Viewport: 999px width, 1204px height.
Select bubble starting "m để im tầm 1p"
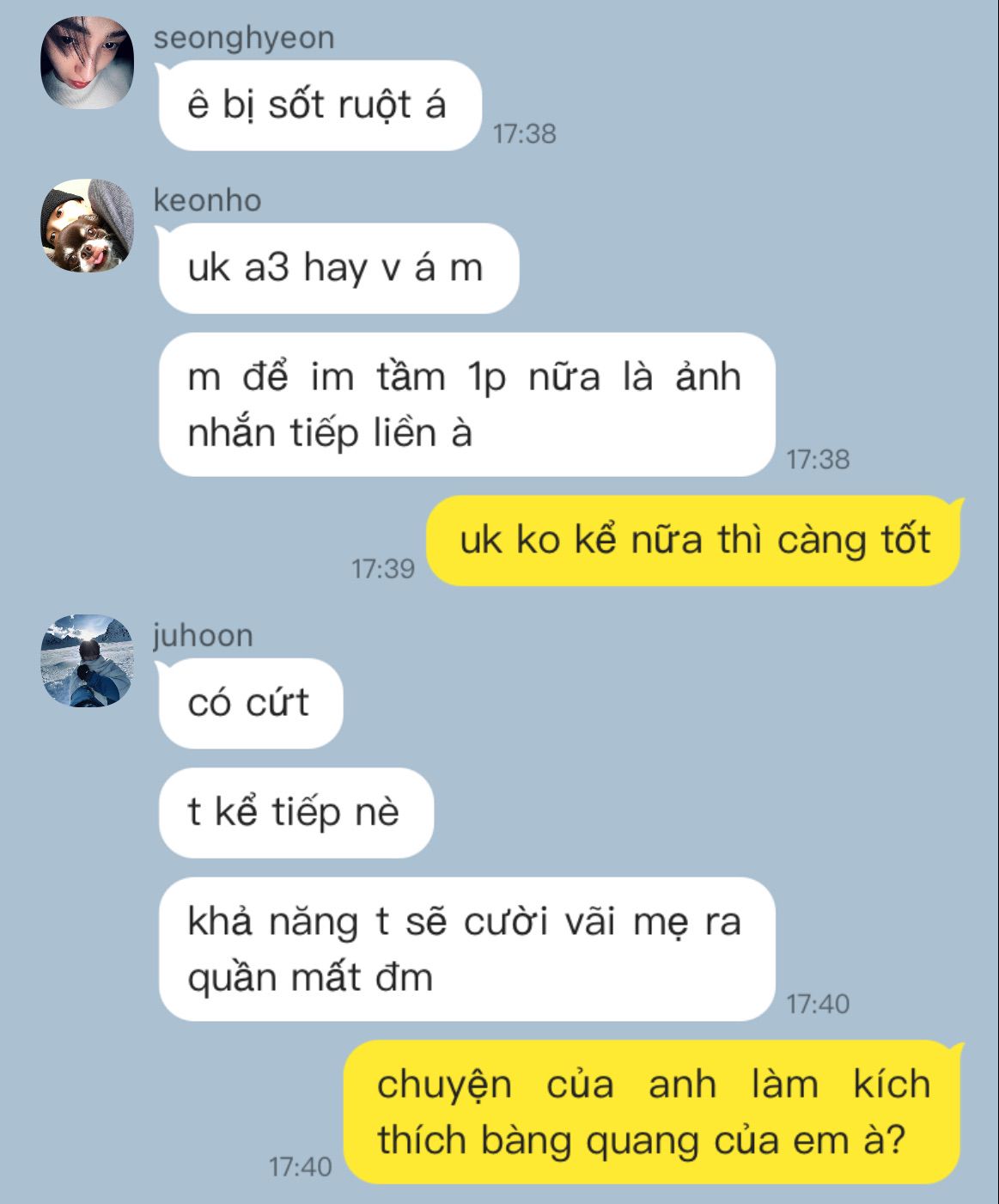click(466, 405)
